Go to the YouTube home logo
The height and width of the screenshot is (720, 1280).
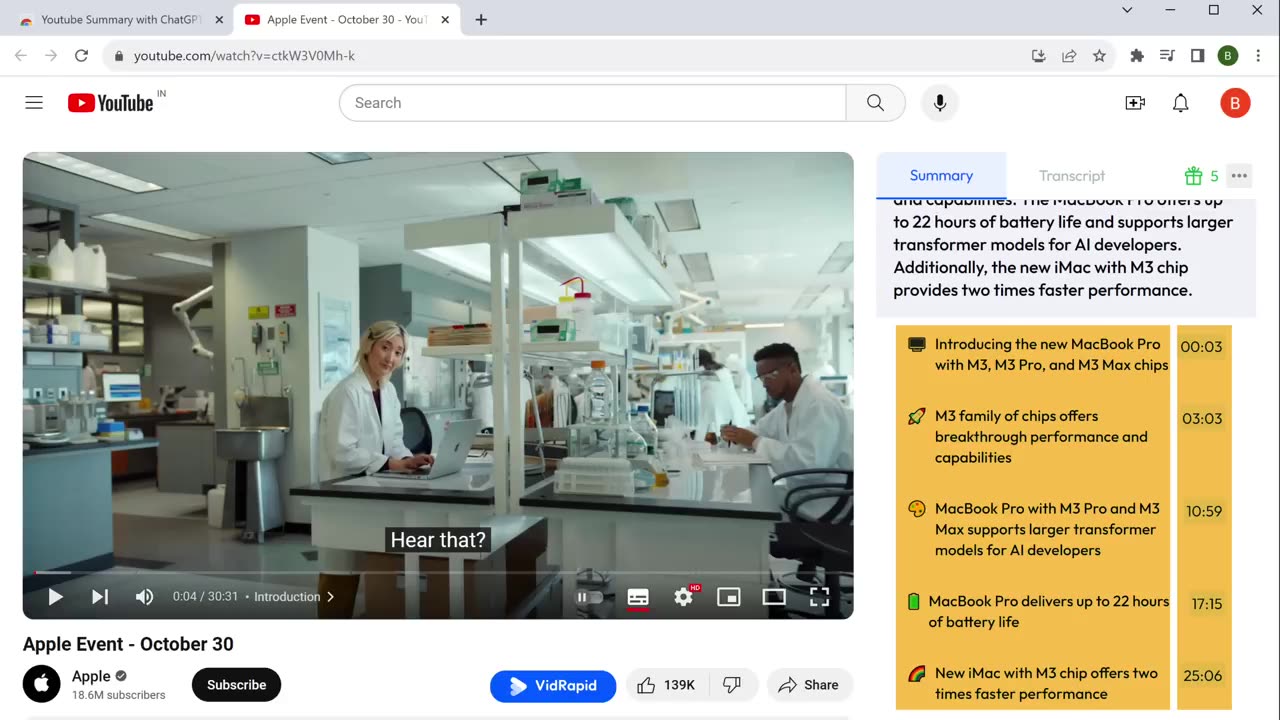(111, 103)
